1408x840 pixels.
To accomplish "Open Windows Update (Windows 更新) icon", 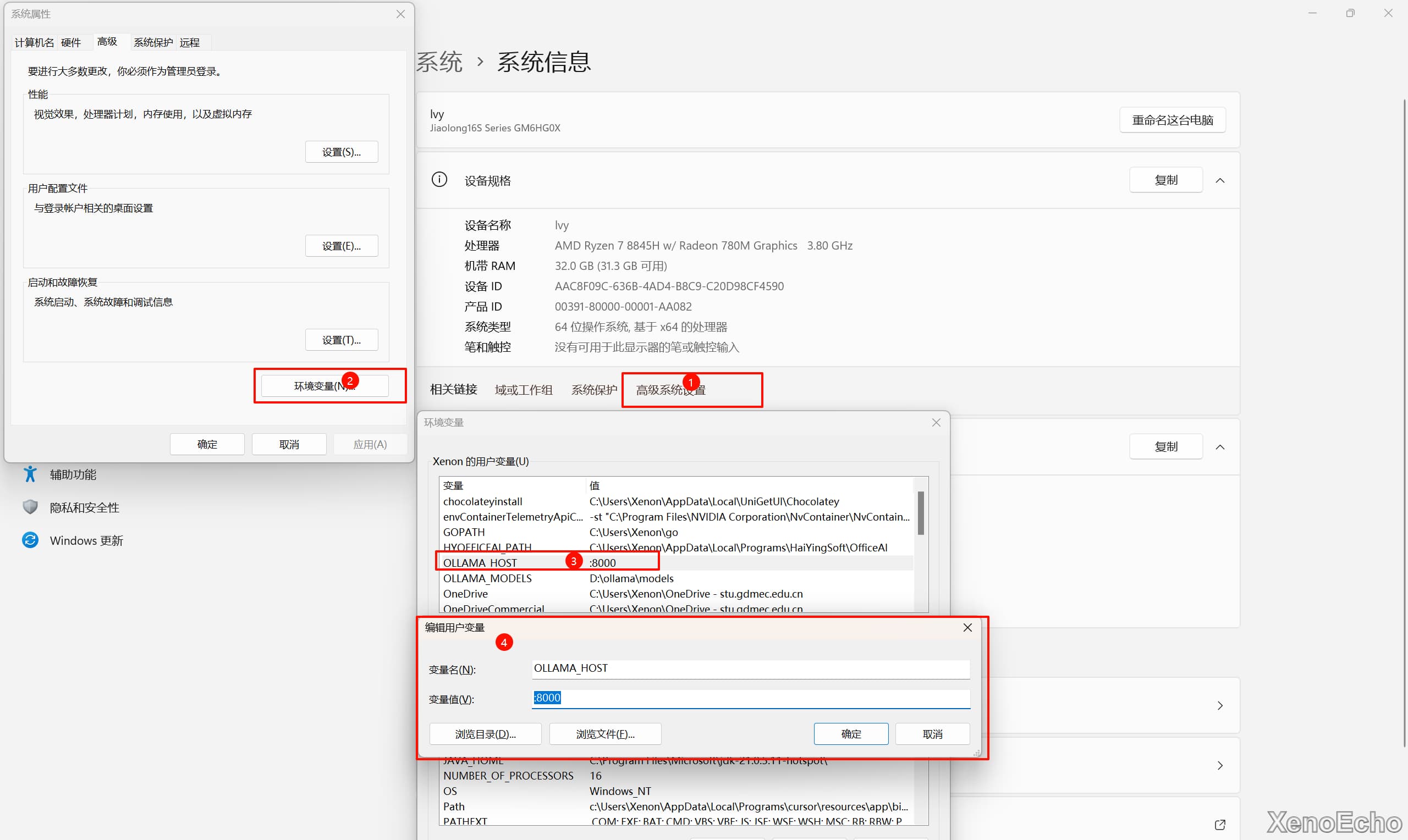I will click(x=30, y=540).
